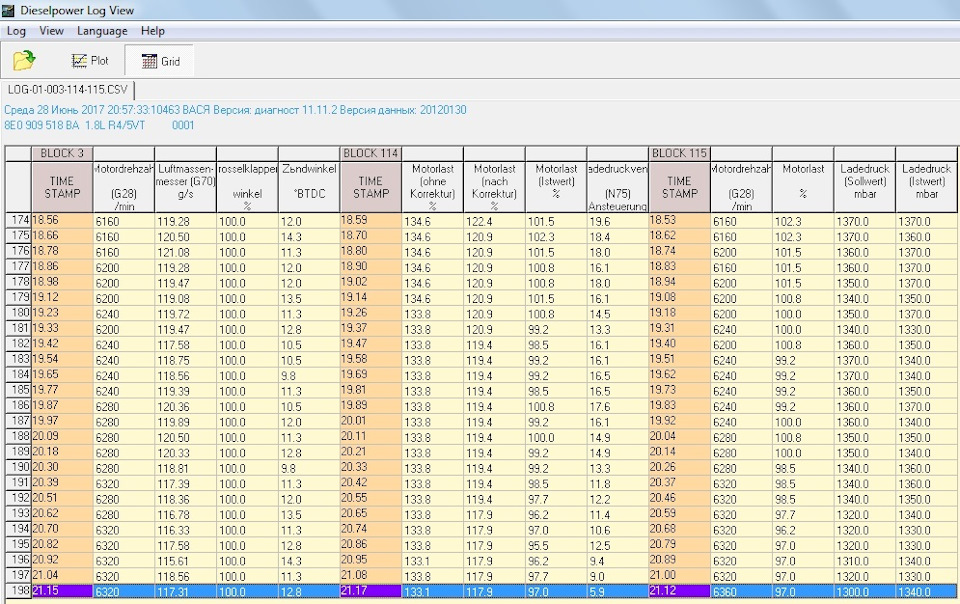
Task: Click the Motorlast (ohne Korrektur) column header
Action: [433, 186]
